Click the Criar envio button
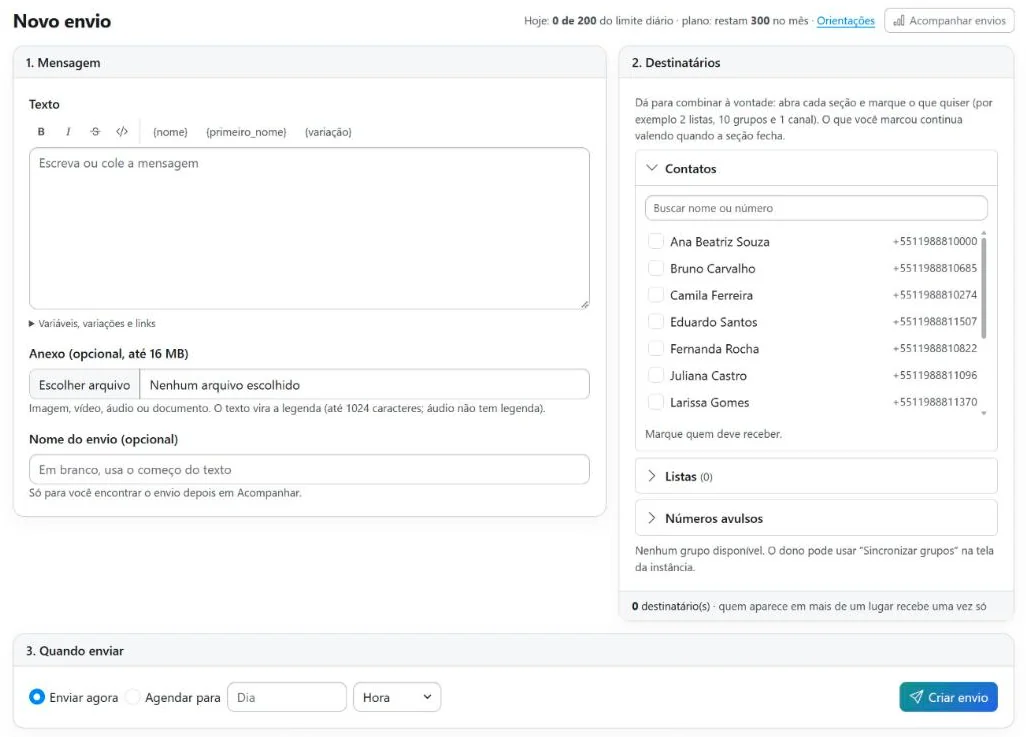This screenshot has width=1026, height=737. 948,697
